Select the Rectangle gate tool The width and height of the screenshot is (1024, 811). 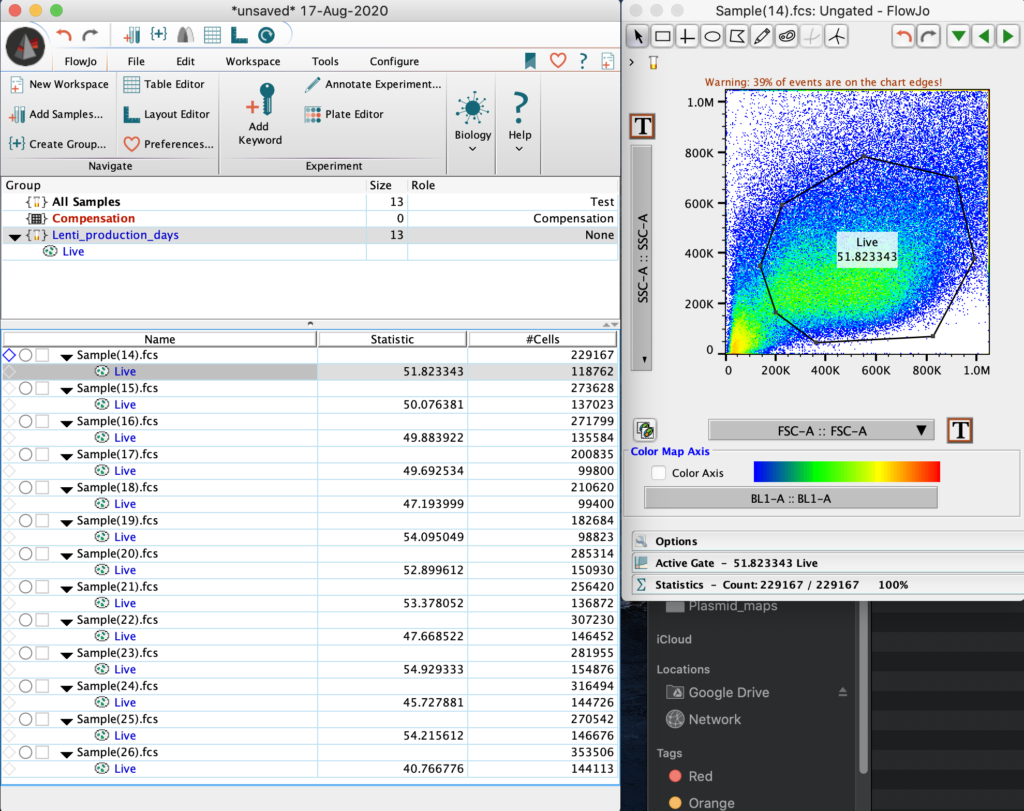[663, 36]
